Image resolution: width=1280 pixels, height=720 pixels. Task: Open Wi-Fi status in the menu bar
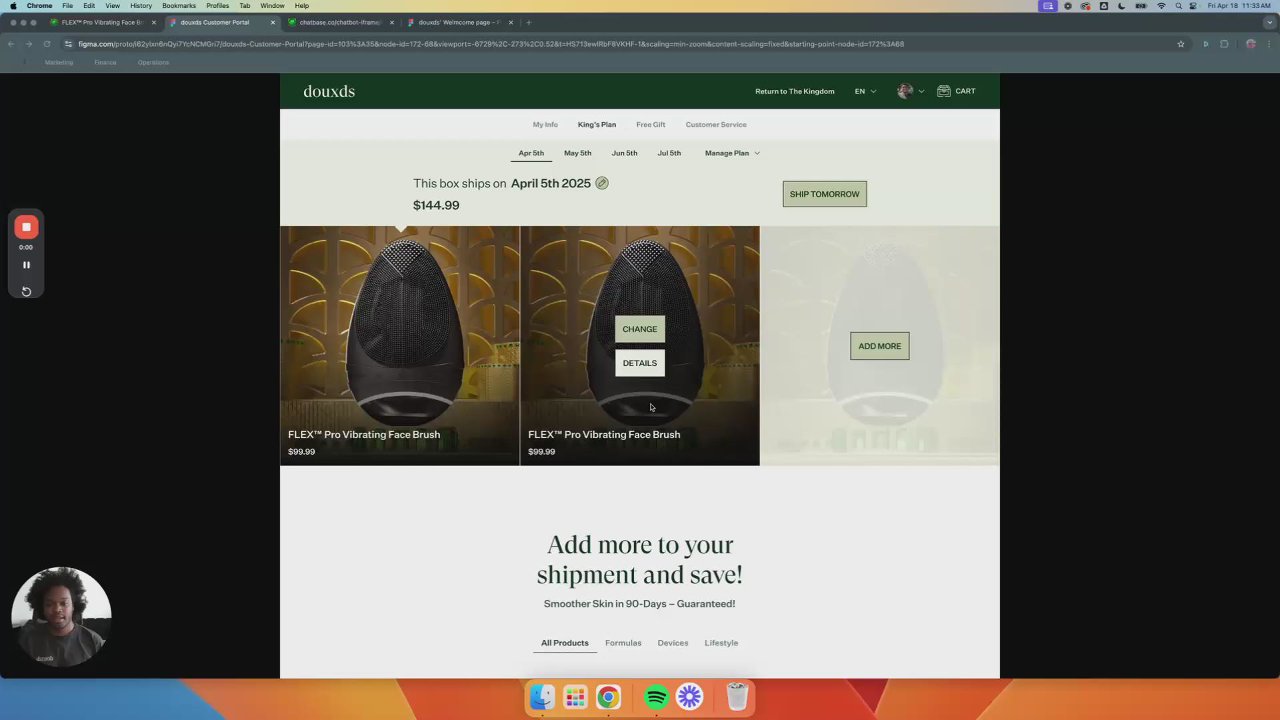[x=1160, y=6]
